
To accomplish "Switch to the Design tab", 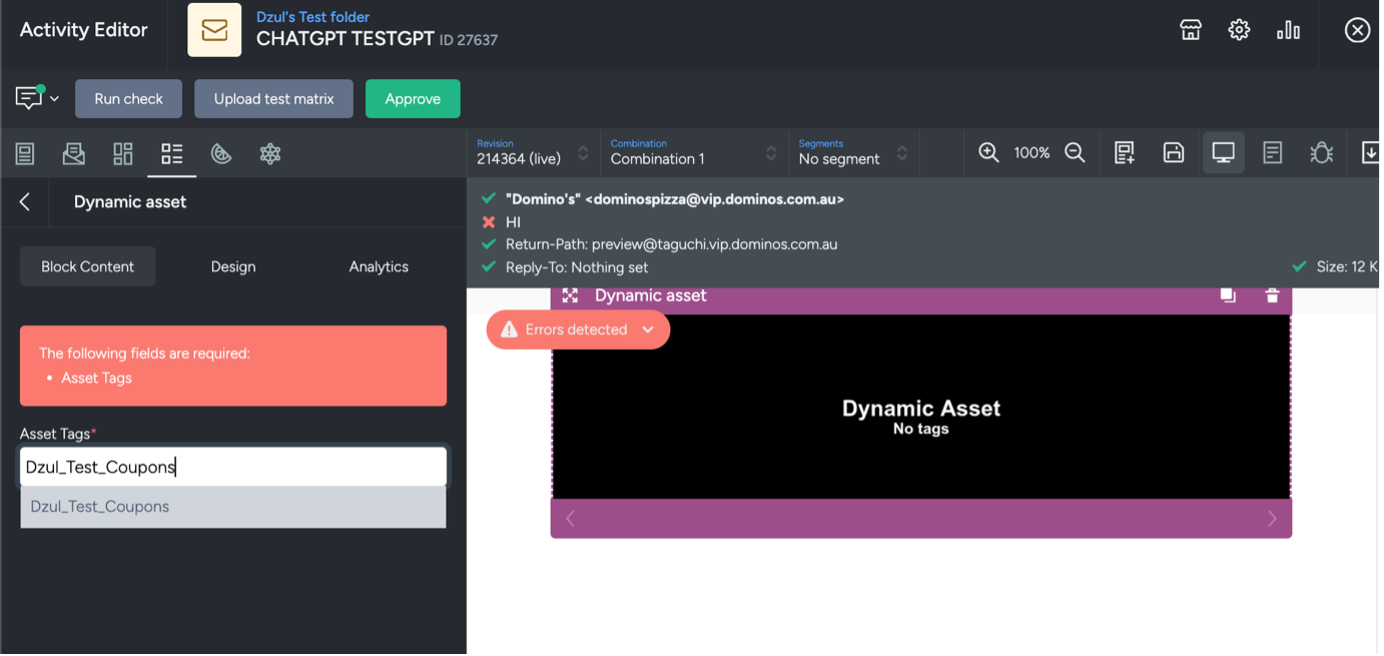I will point(233,267).
